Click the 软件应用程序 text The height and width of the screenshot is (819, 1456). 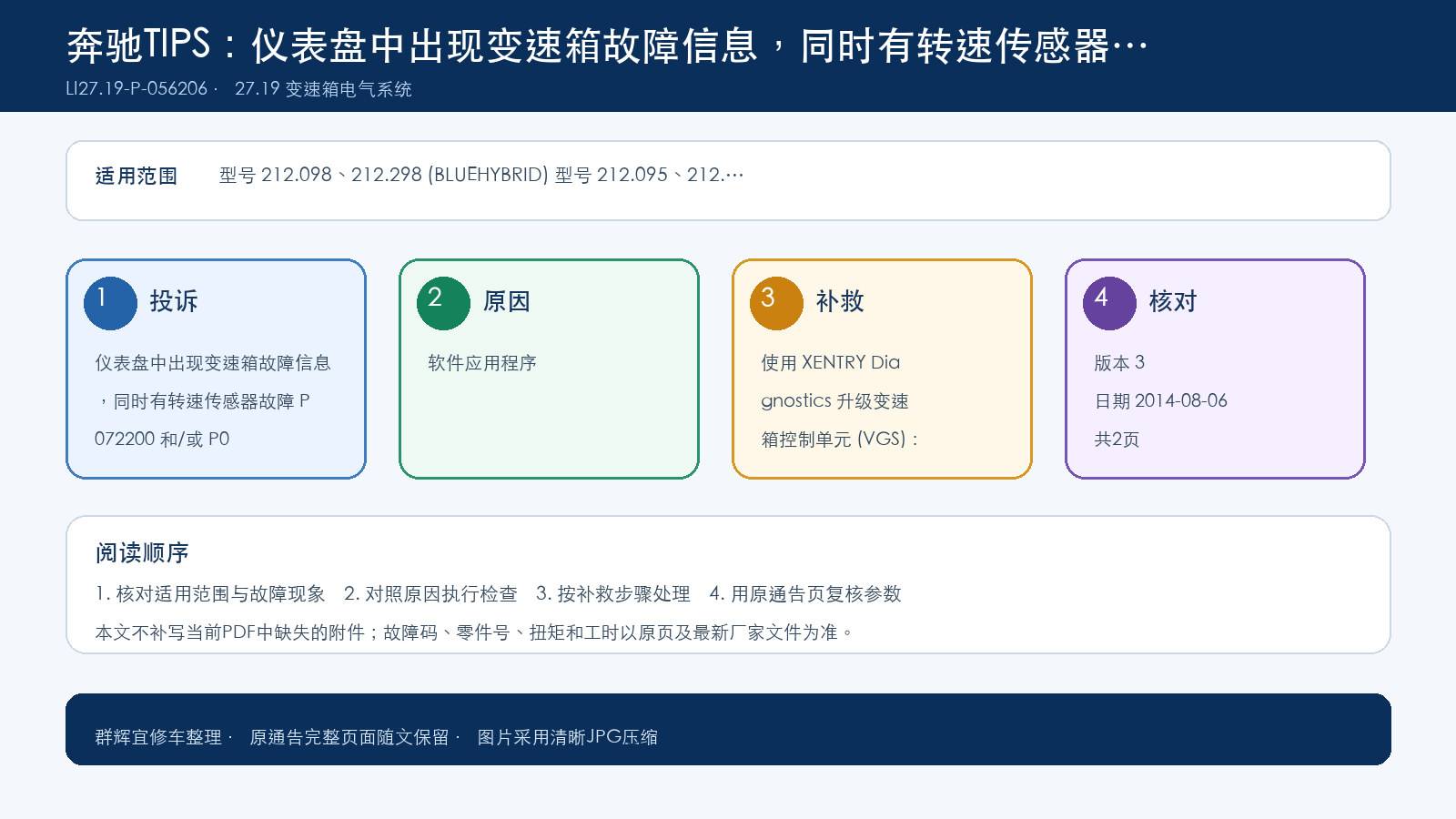pyautogui.click(x=482, y=363)
